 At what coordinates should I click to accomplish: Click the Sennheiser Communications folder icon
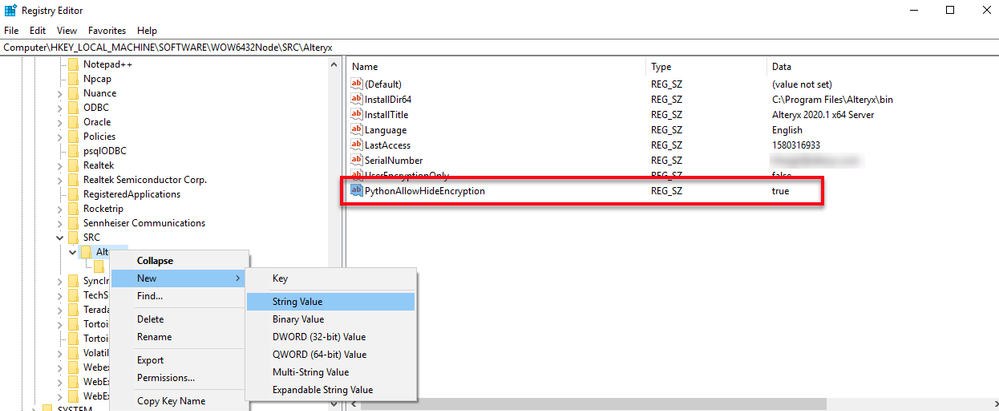[73, 223]
